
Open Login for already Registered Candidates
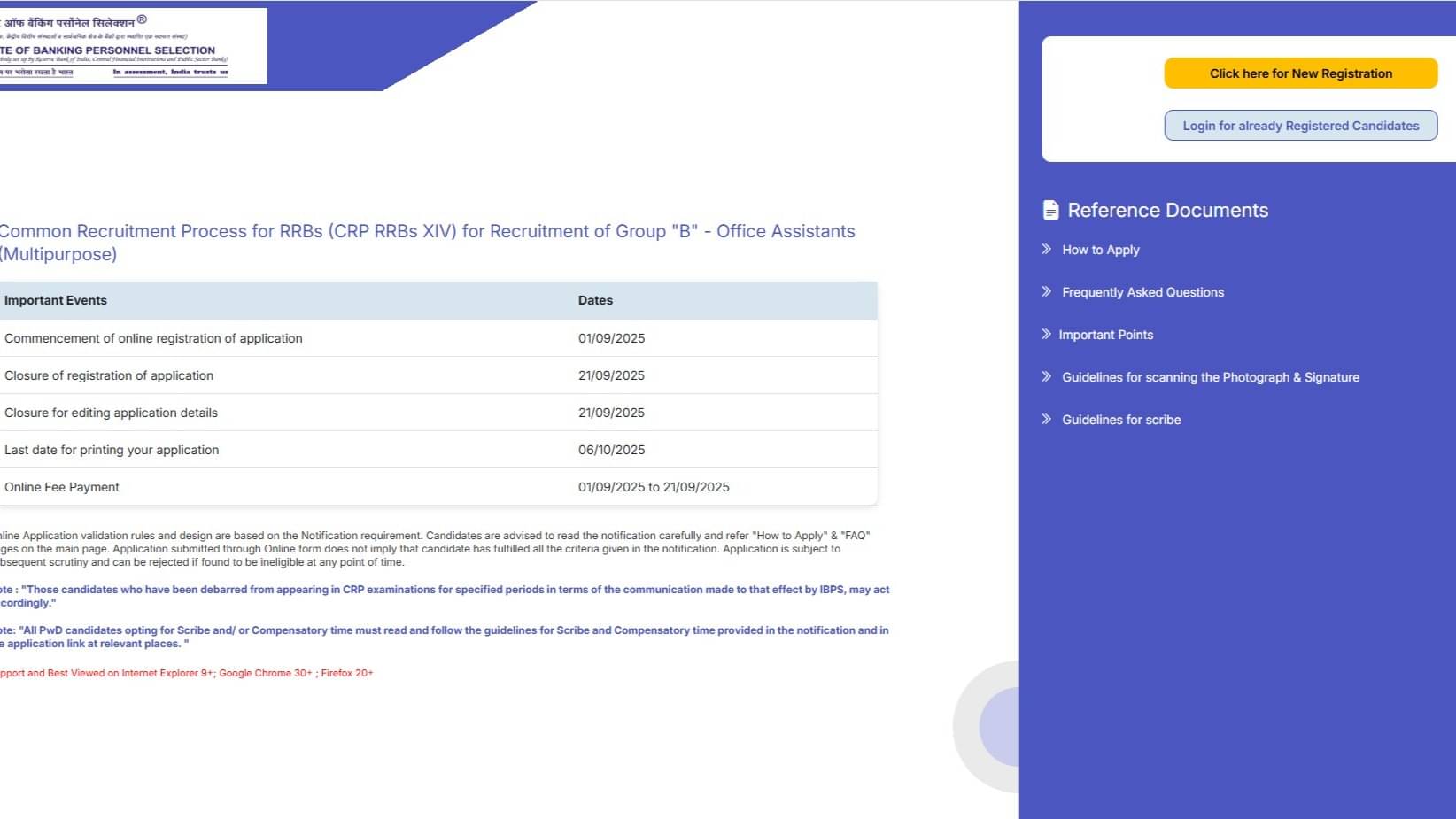(x=1300, y=126)
